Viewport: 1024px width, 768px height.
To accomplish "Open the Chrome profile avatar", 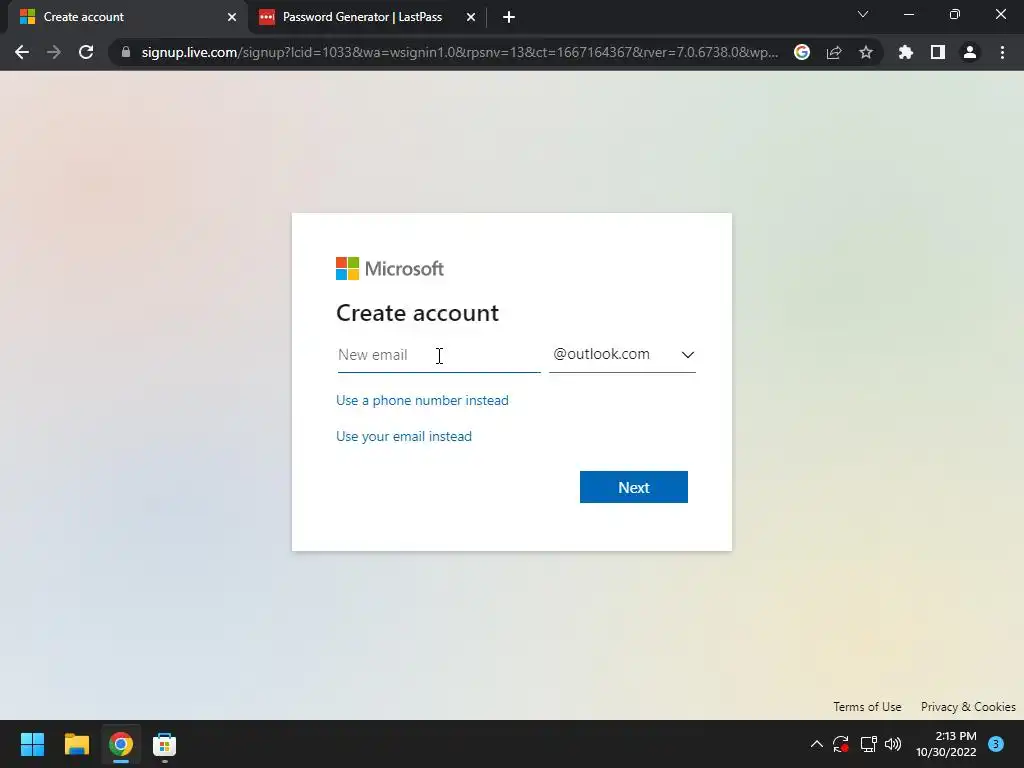I will pyautogui.click(x=970, y=52).
